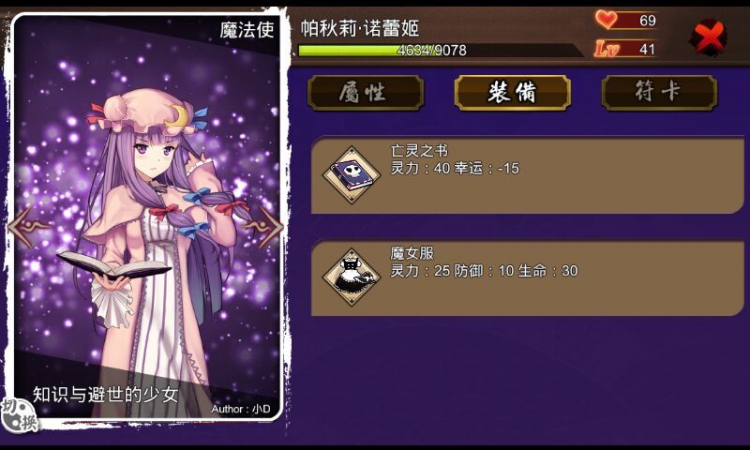The width and height of the screenshot is (750, 450).
Task: Click the 魔女服 dress icon
Action: tap(352, 277)
